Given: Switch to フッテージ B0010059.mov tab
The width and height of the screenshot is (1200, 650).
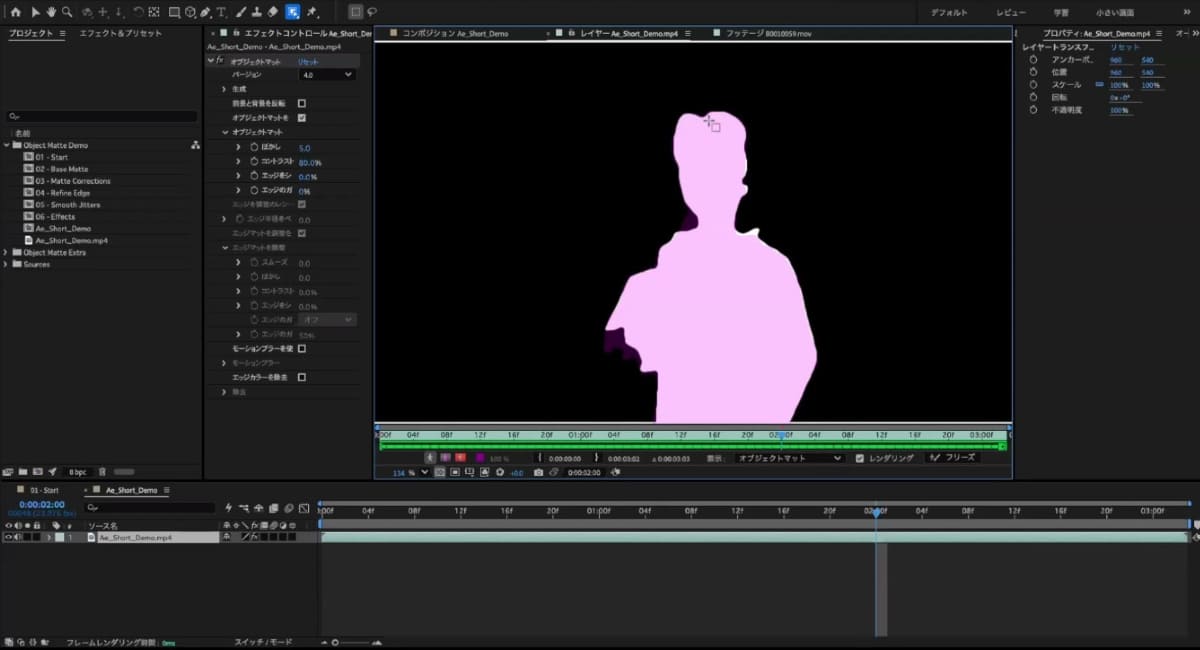Looking at the screenshot, I should (x=769, y=33).
